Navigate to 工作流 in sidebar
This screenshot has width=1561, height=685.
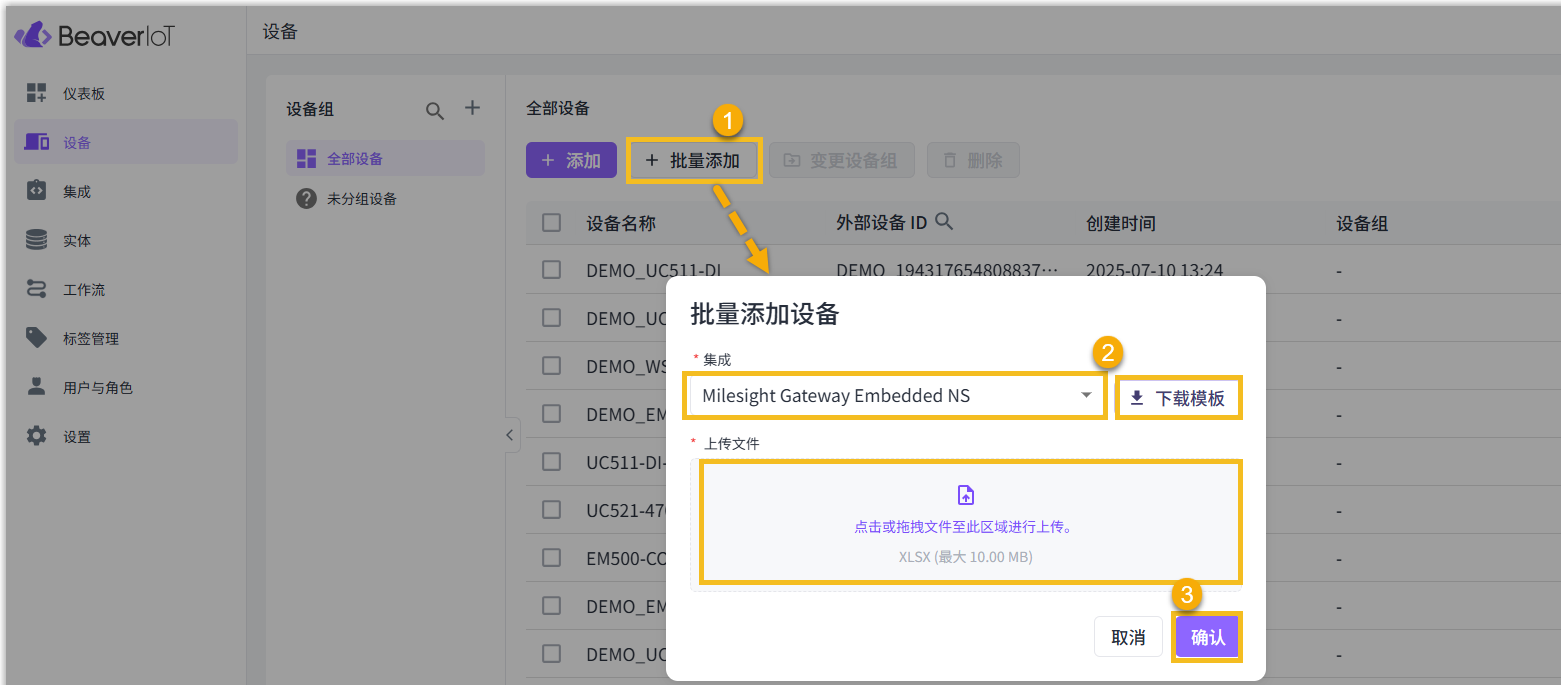[x=84, y=290]
